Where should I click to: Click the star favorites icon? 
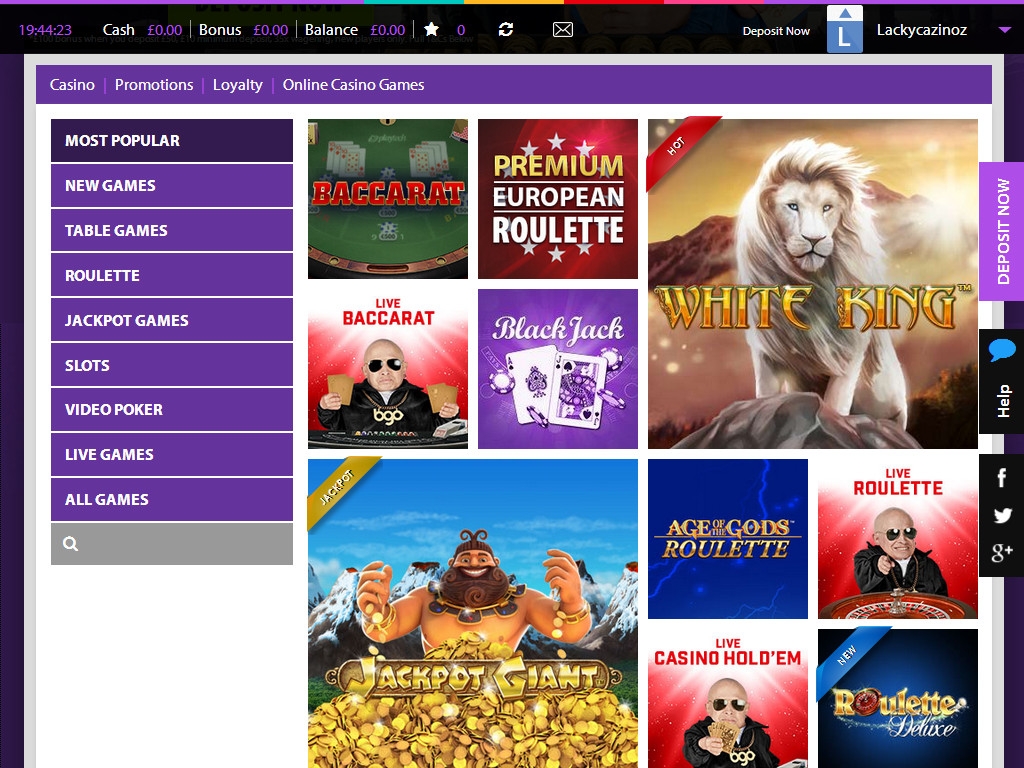point(431,30)
